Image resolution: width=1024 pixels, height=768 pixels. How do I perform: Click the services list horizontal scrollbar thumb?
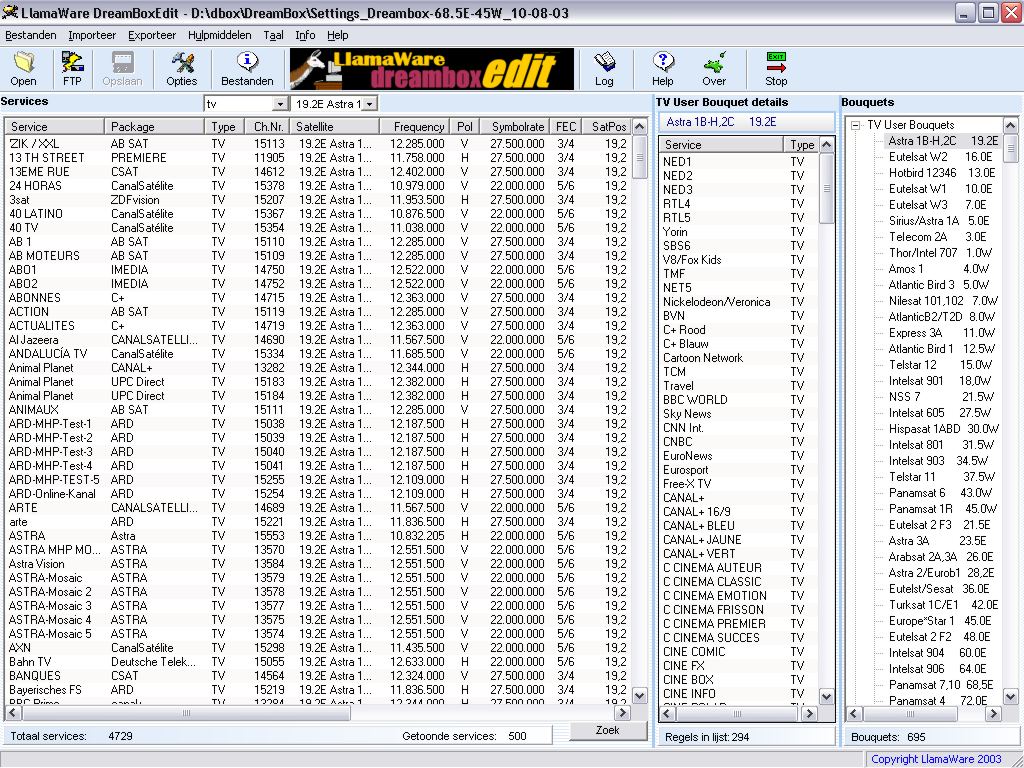[186, 713]
